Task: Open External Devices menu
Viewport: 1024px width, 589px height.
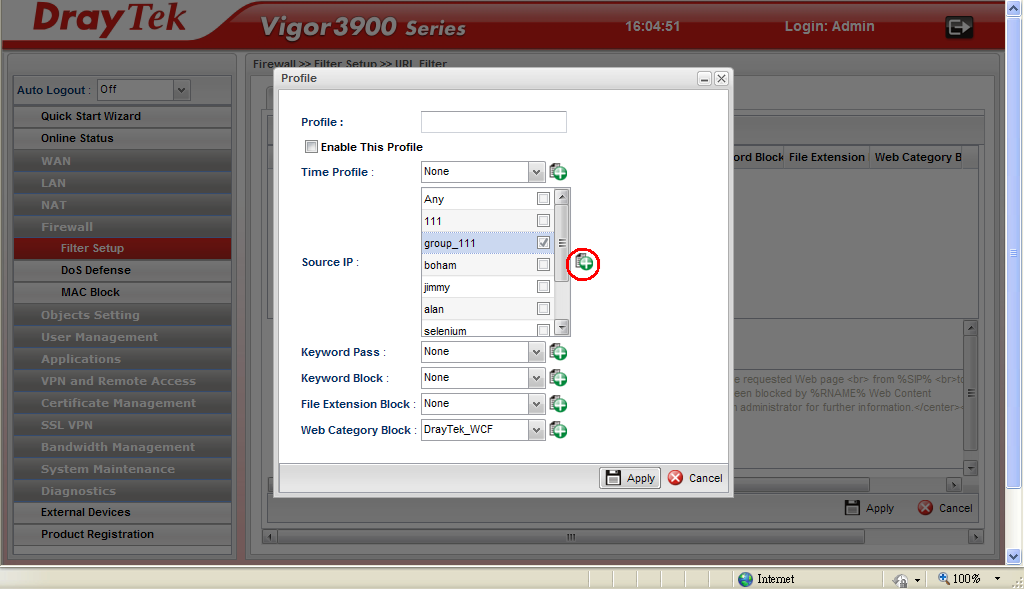Action: click(x=122, y=513)
